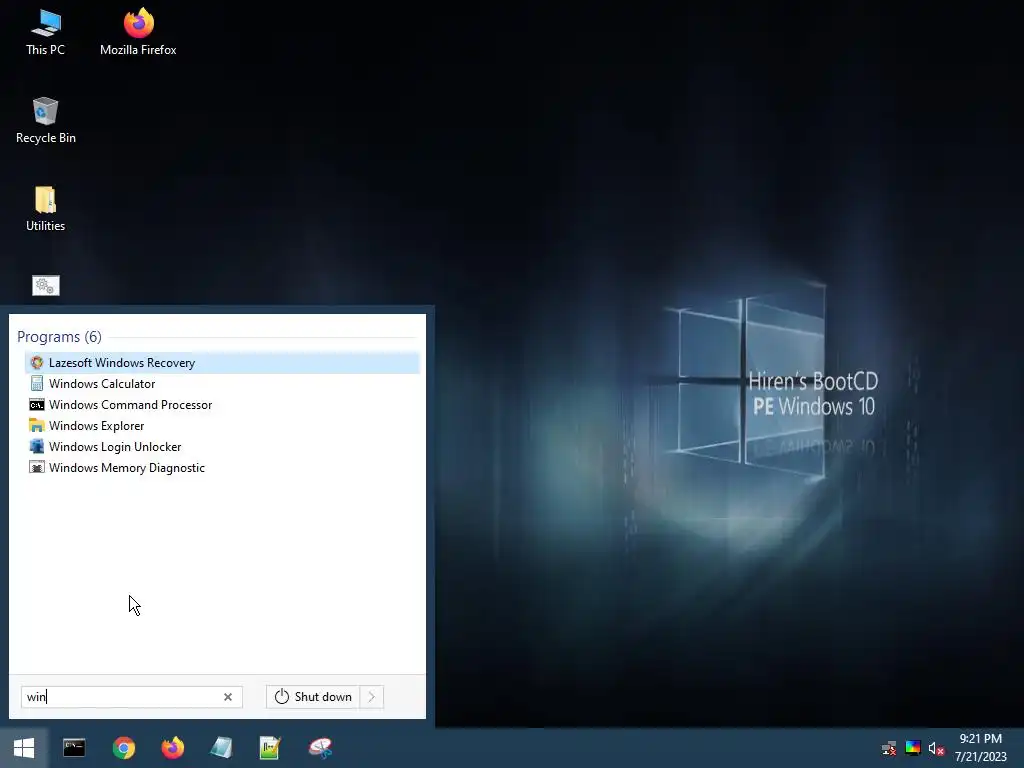Open Windows Explorer from the list
1024x768 pixels.
[222, 426]
